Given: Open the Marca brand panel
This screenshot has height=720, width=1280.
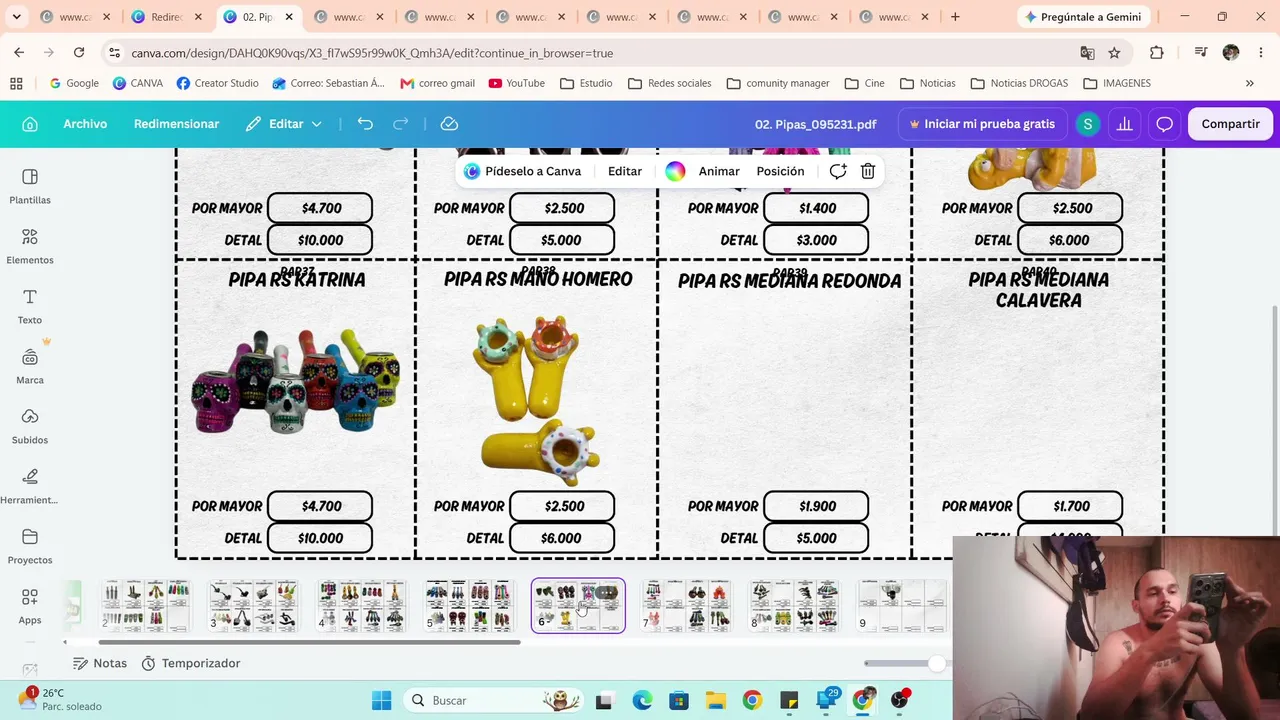Looking at the screenshot, I should (30, 366).
